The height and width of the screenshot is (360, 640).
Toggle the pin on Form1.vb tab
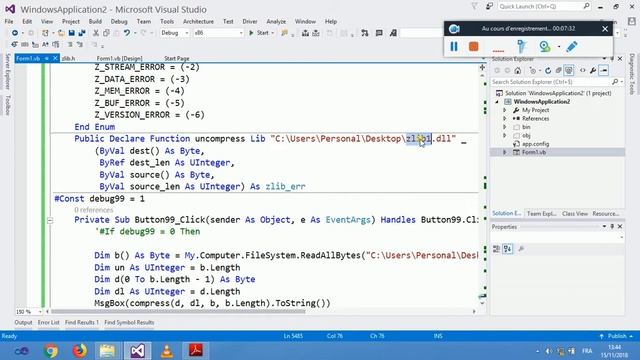pyautogui.click(x=47, y=58)
